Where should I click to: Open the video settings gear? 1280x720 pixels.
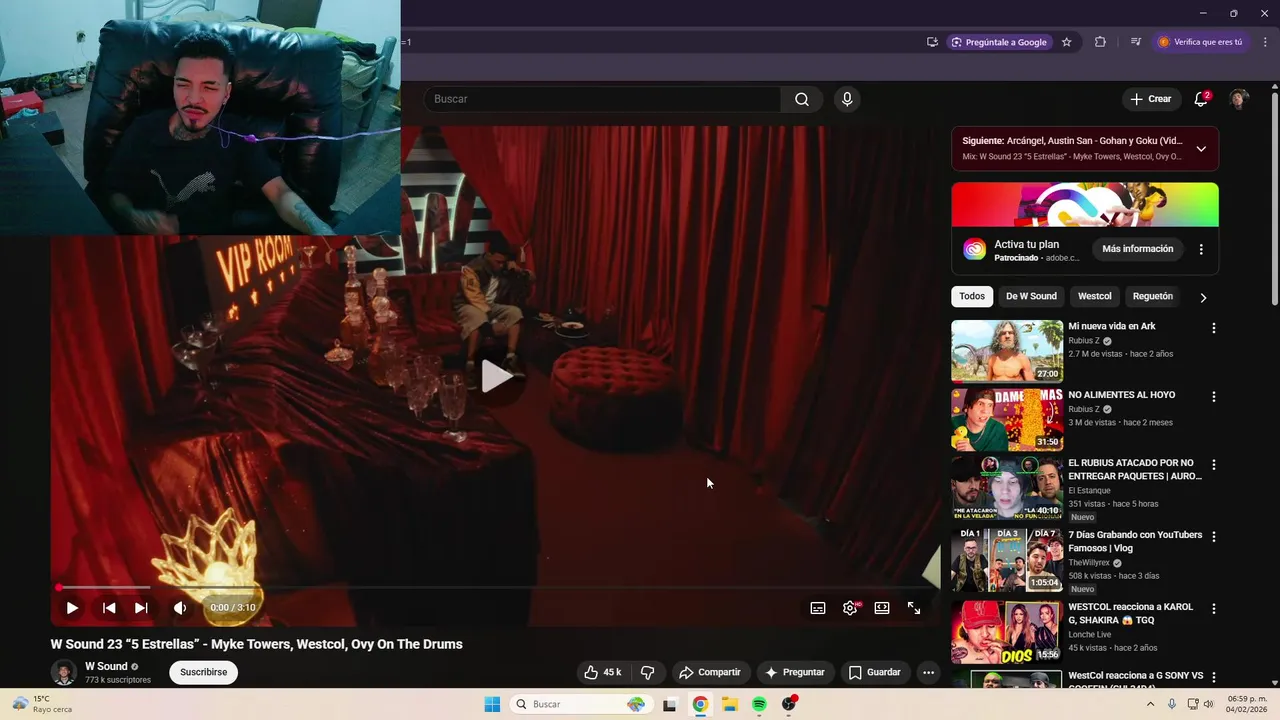point(850,607)
